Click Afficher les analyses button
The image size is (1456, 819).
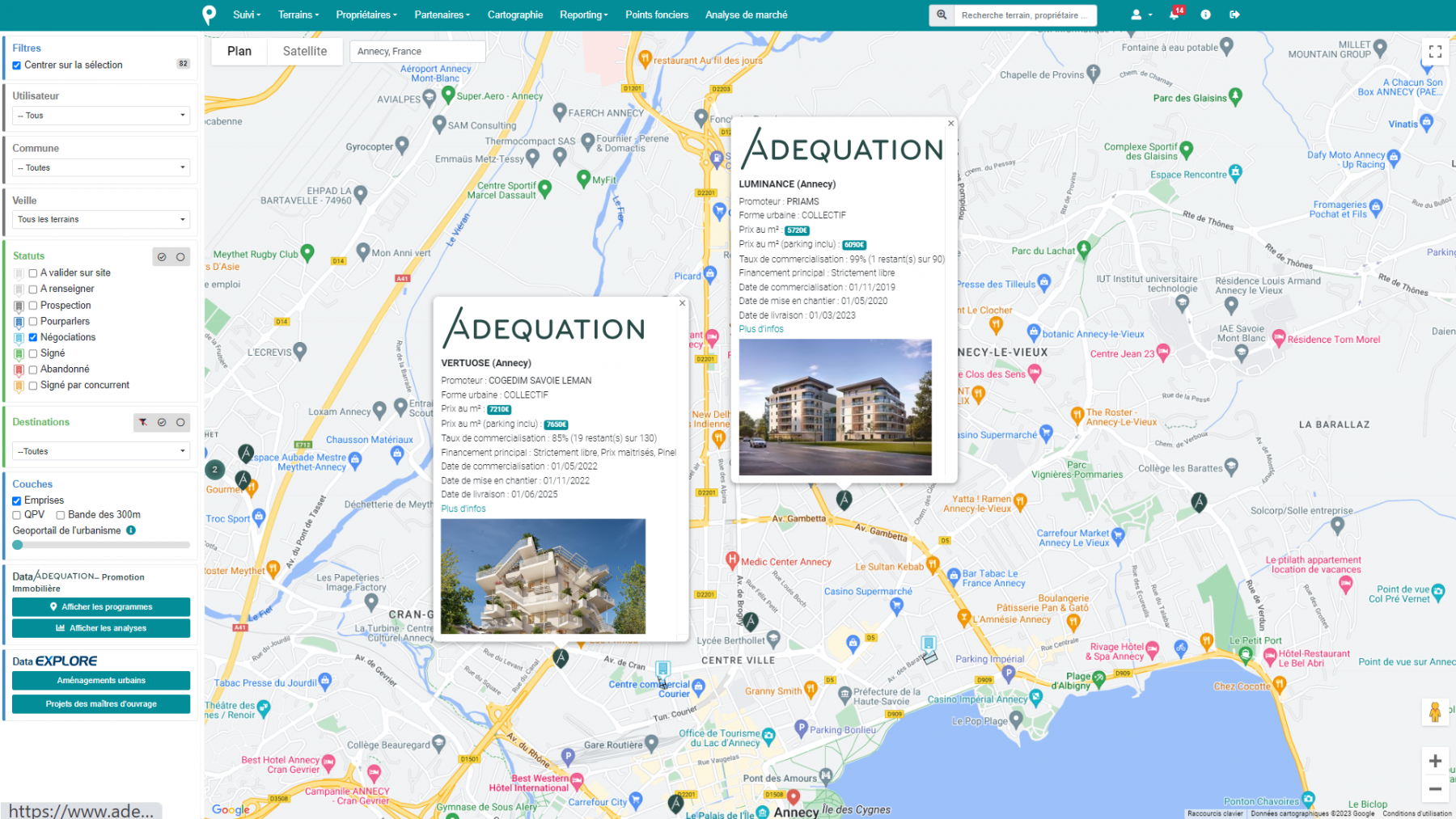coord(101,628)
